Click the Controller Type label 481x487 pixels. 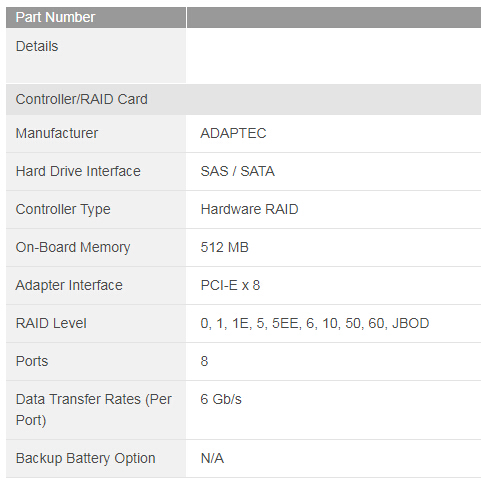tap(63, 210)
